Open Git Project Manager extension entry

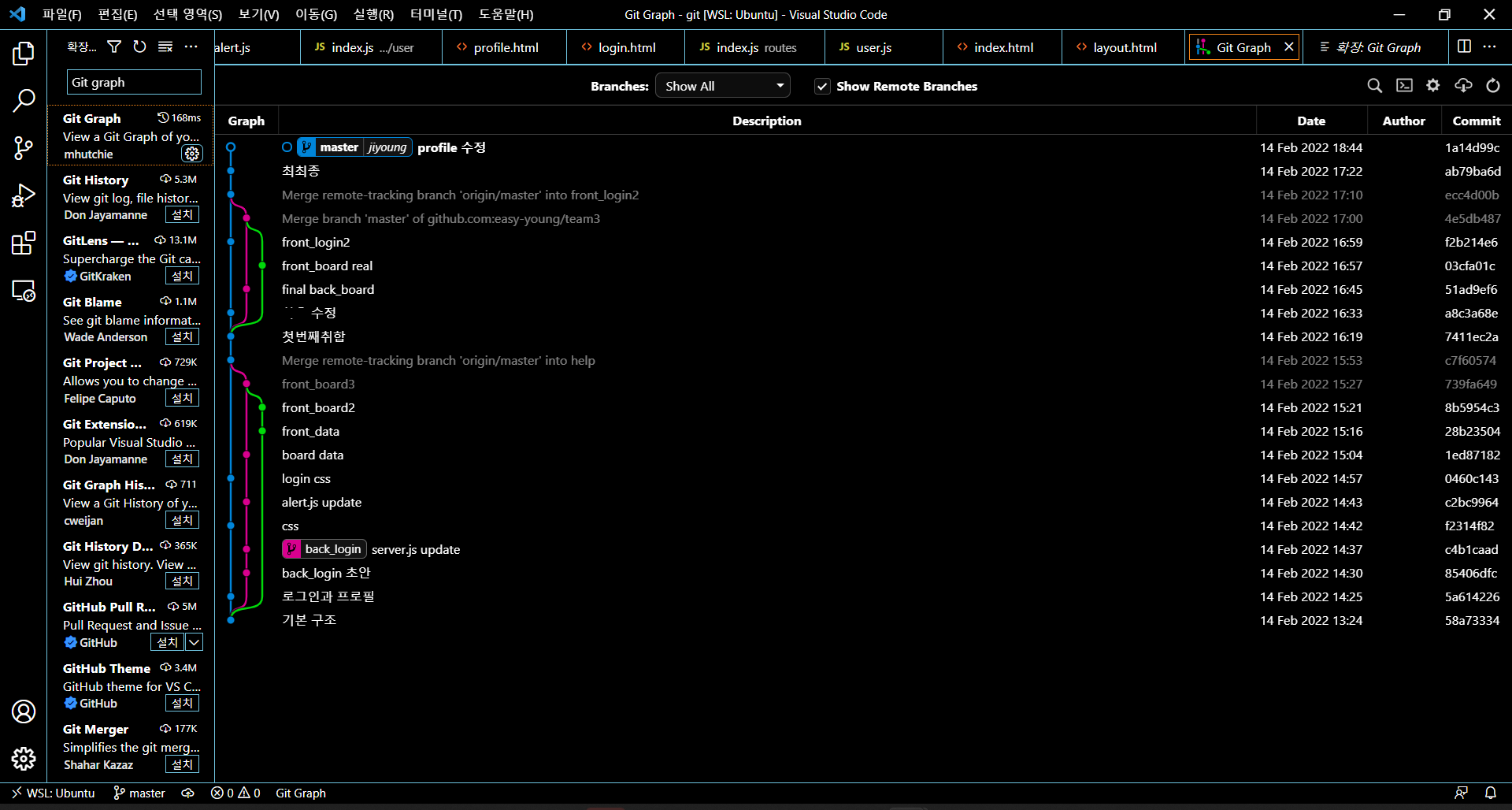131,380
